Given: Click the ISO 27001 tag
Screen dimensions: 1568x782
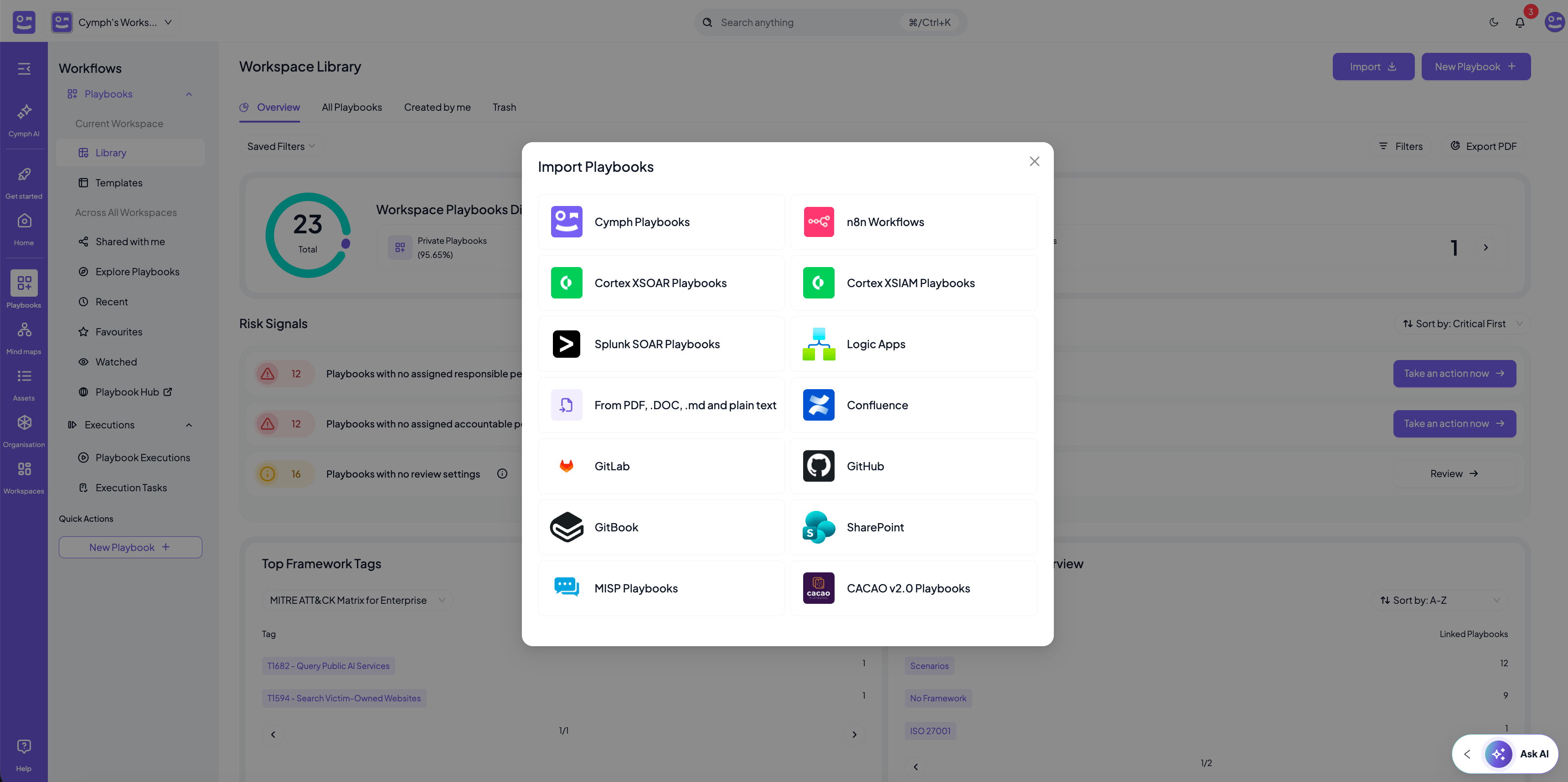Looking at the screenshot, I should point(929,731).
